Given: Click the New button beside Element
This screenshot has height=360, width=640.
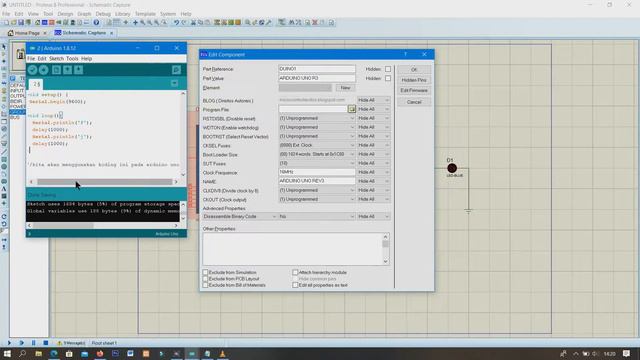Looking at the screenshot, I should pos(345,88).
